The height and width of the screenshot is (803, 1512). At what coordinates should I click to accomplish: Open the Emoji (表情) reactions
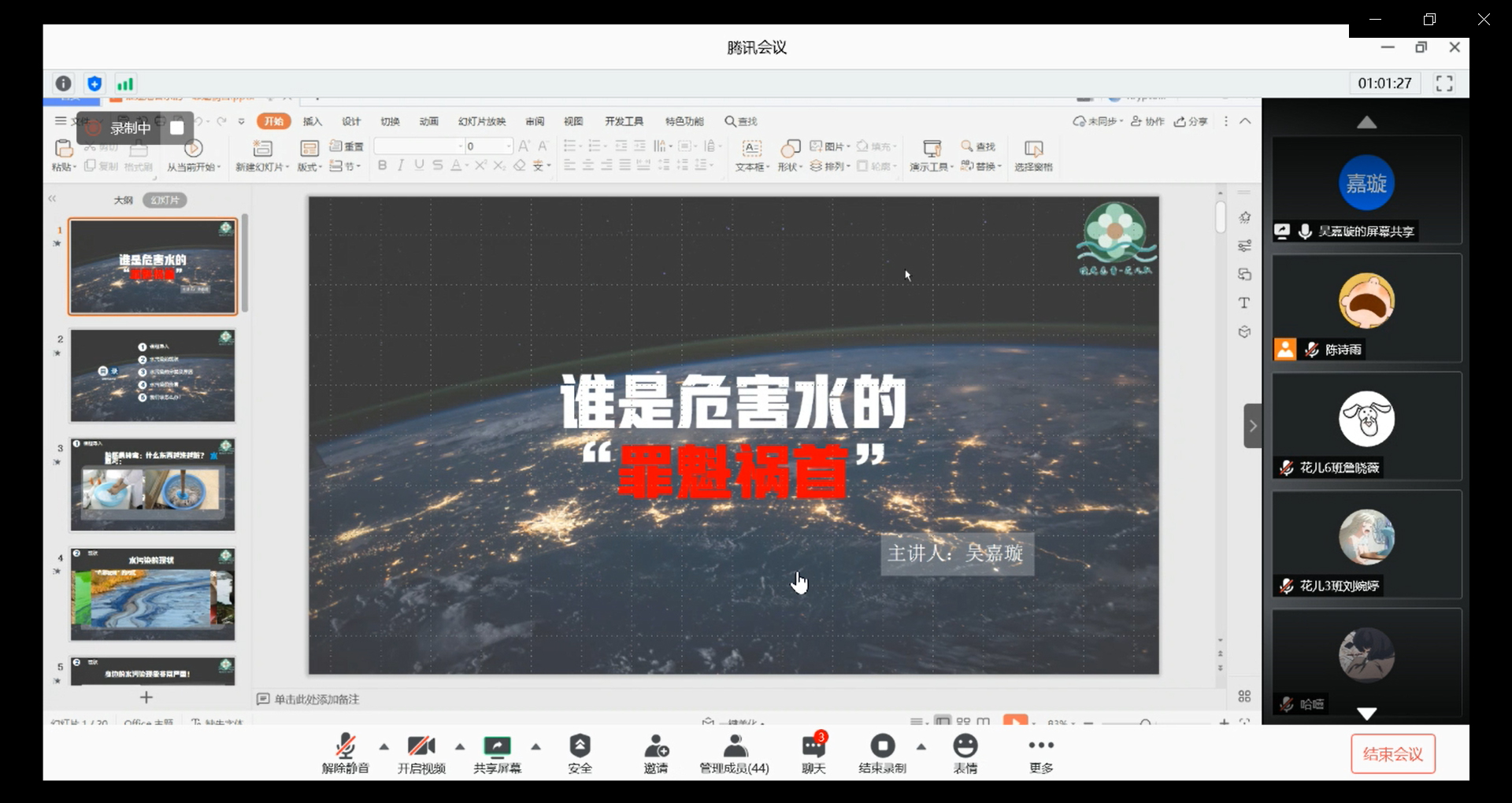965,753
